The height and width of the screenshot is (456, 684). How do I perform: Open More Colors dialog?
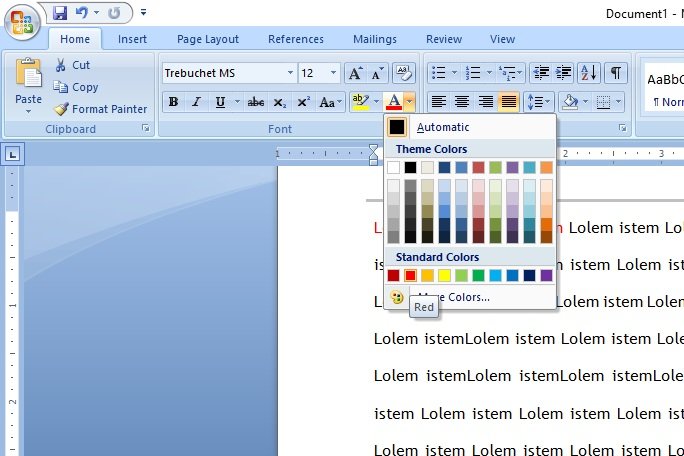coord(469,297)
